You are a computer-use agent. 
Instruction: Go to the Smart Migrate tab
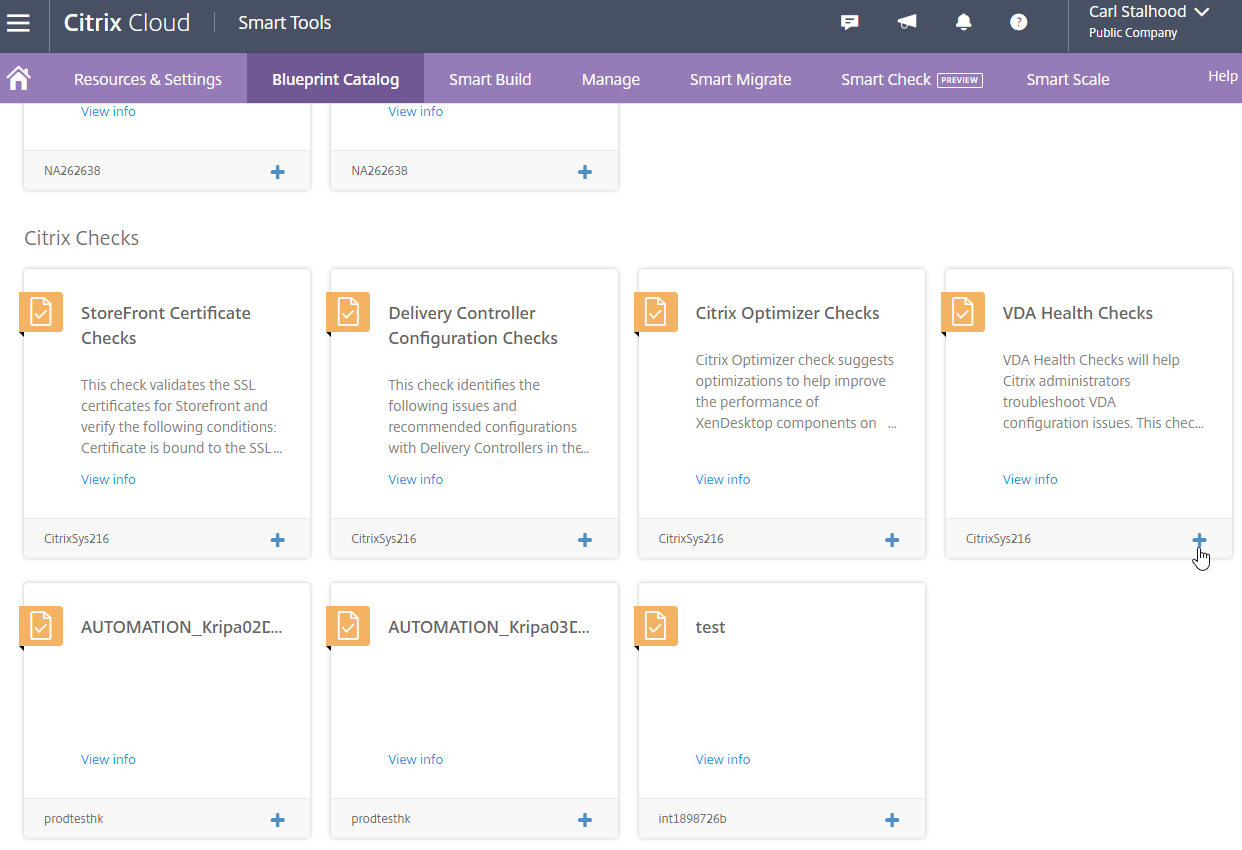(741, 79)
